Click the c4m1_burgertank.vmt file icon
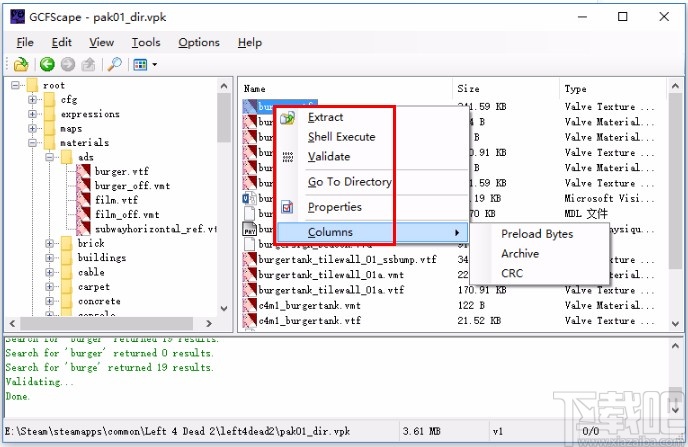This screenshot has width=688, height=447. (x=250, y=305)
